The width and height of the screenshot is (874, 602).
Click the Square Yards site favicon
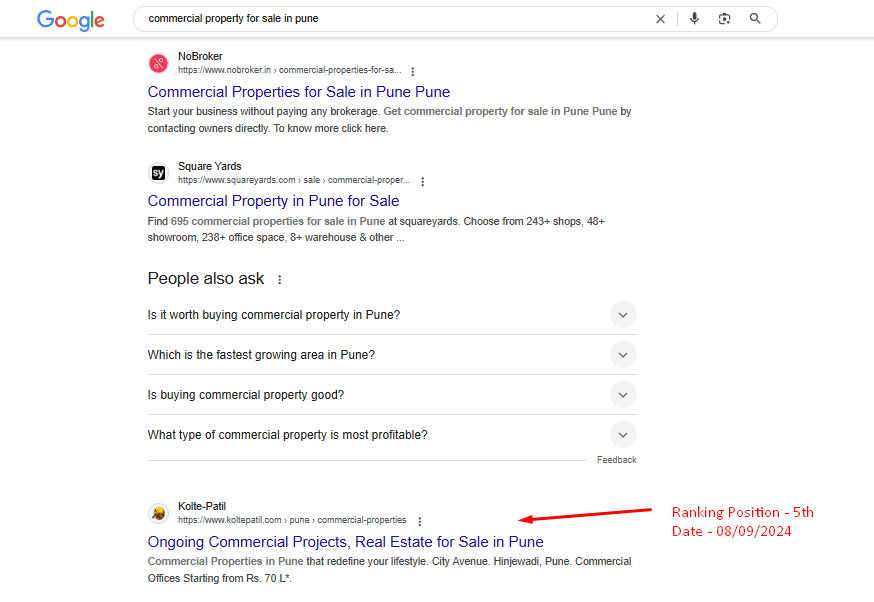pos(158,173)
